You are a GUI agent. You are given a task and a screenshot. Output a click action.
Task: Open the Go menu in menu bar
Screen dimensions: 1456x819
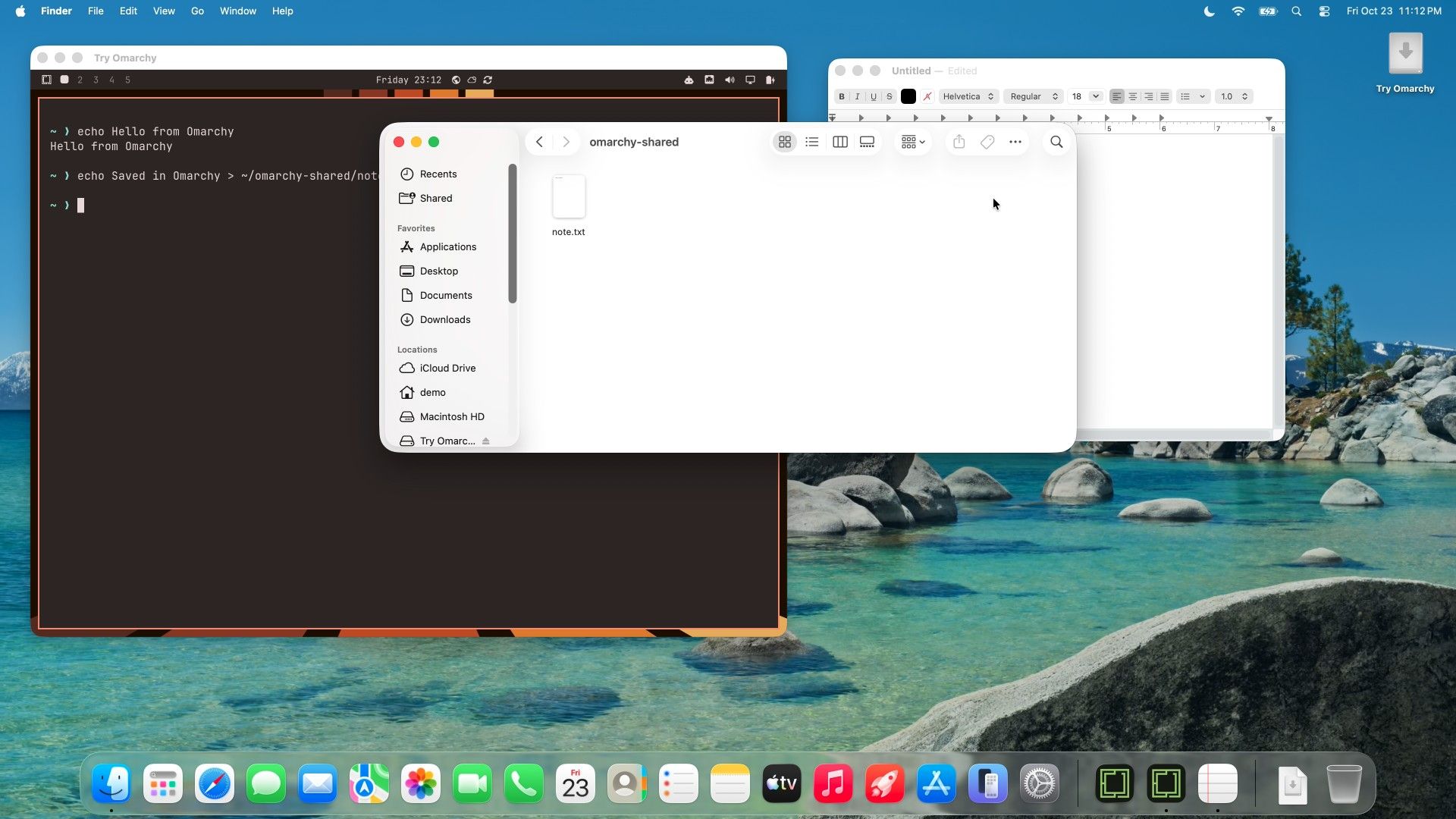(x=197, y=11)
